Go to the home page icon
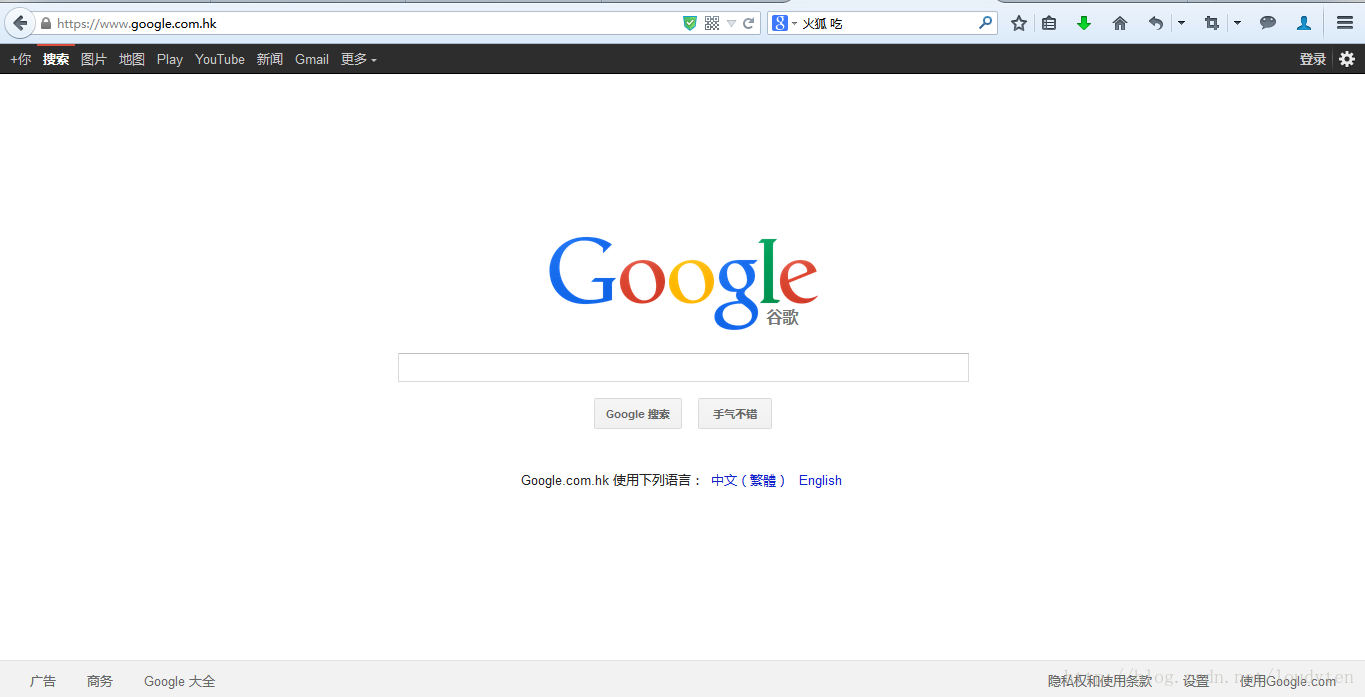Viewport: 1365px width, 697px height. click(1120, 23)
